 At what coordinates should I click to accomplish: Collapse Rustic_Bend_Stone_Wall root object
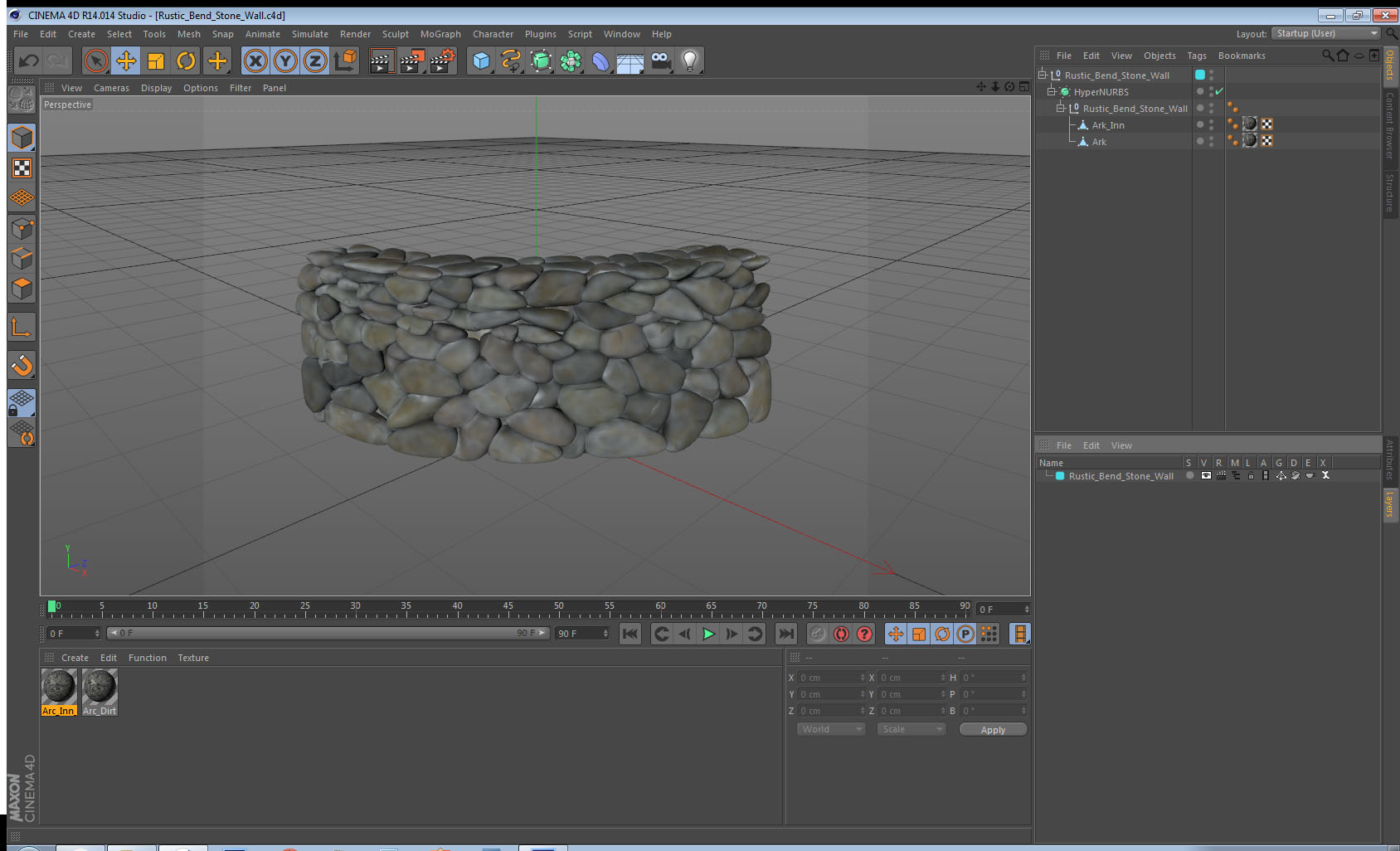[x=1043, y=75]
